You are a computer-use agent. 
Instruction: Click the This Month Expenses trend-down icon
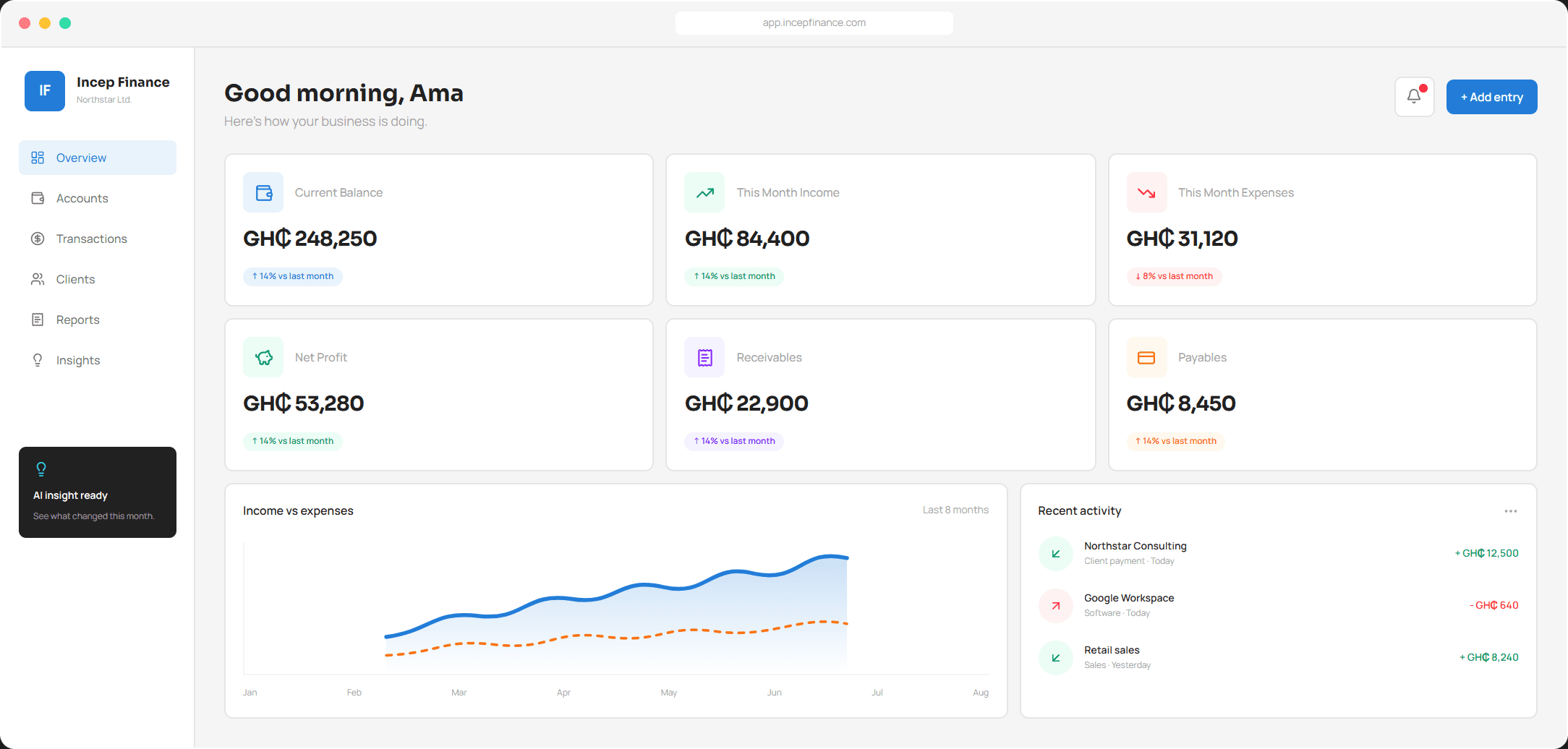[1146, 192]
